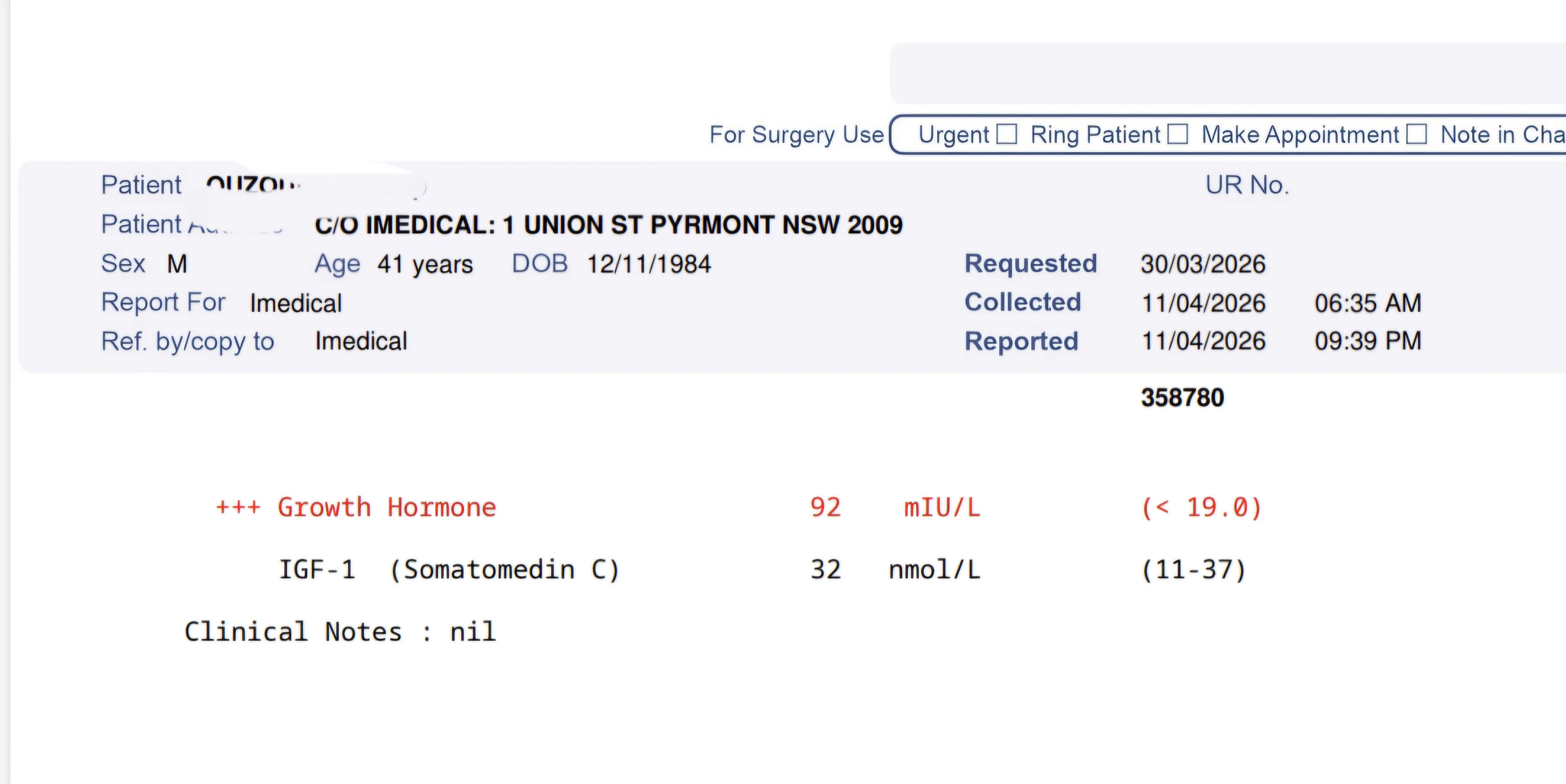The height and width of the screenshot is (784, 1566).
Task: Click the IGF-1 reference range (11-37)
Action: tap(1194, 570)
